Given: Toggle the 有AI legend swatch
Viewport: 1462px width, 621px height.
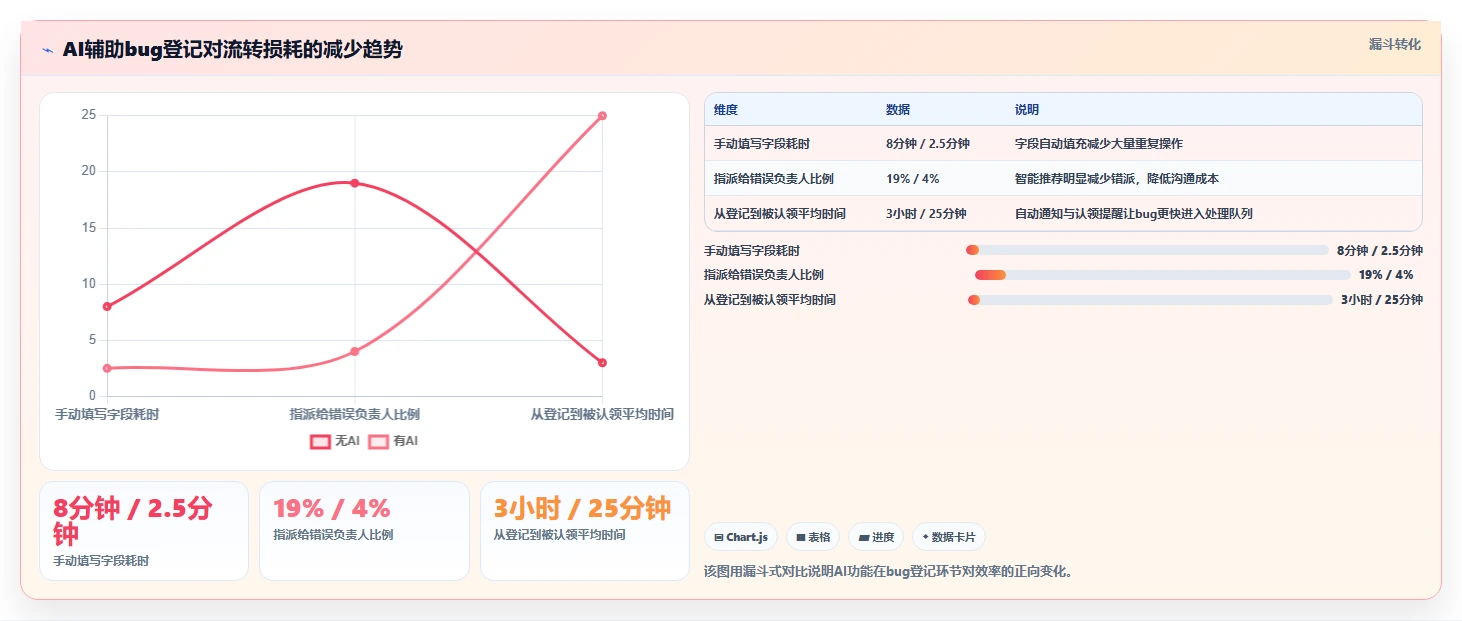Looking at the screenshot, I should [x=379, y=441].
